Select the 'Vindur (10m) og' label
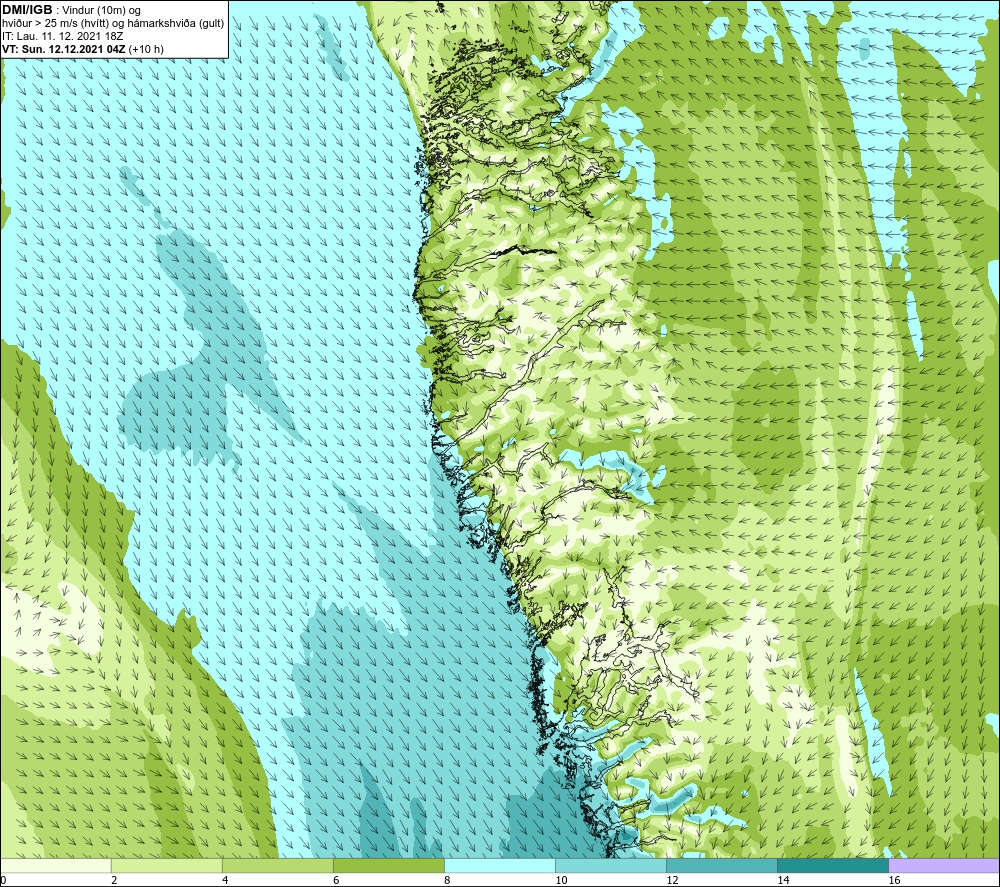This screenshot has height=887, width=1000. coord(101,10)
